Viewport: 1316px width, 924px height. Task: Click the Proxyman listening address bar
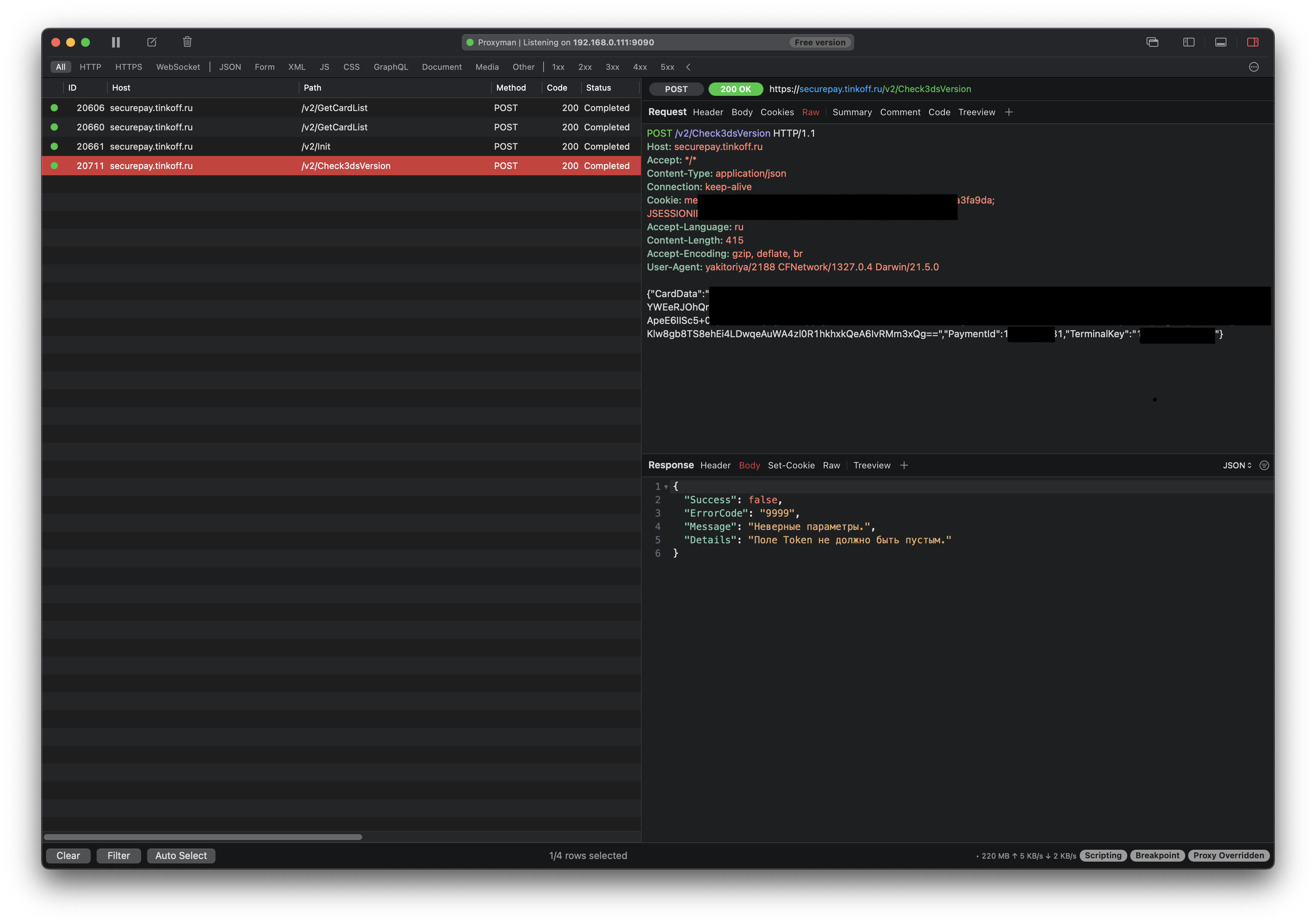(x=657, y=42)
